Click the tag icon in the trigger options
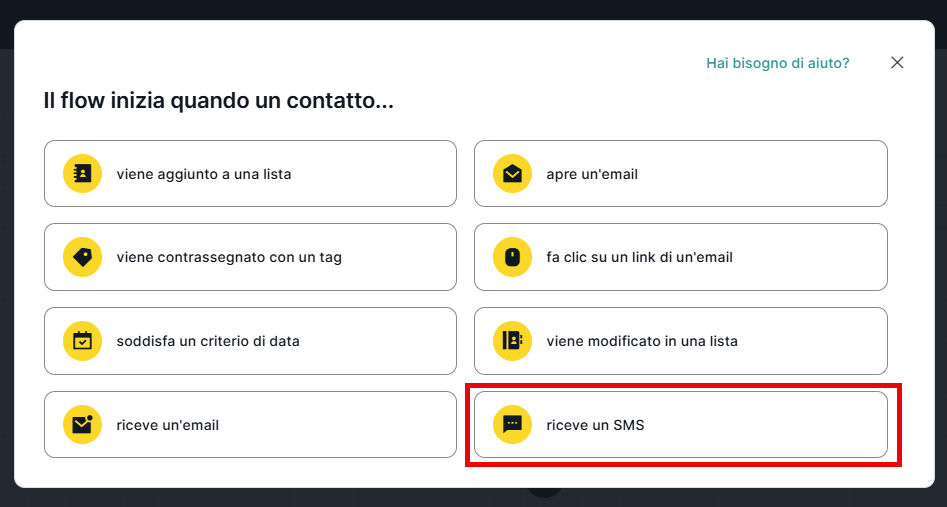The image size is (947, 507). click(x=82, y=257)
